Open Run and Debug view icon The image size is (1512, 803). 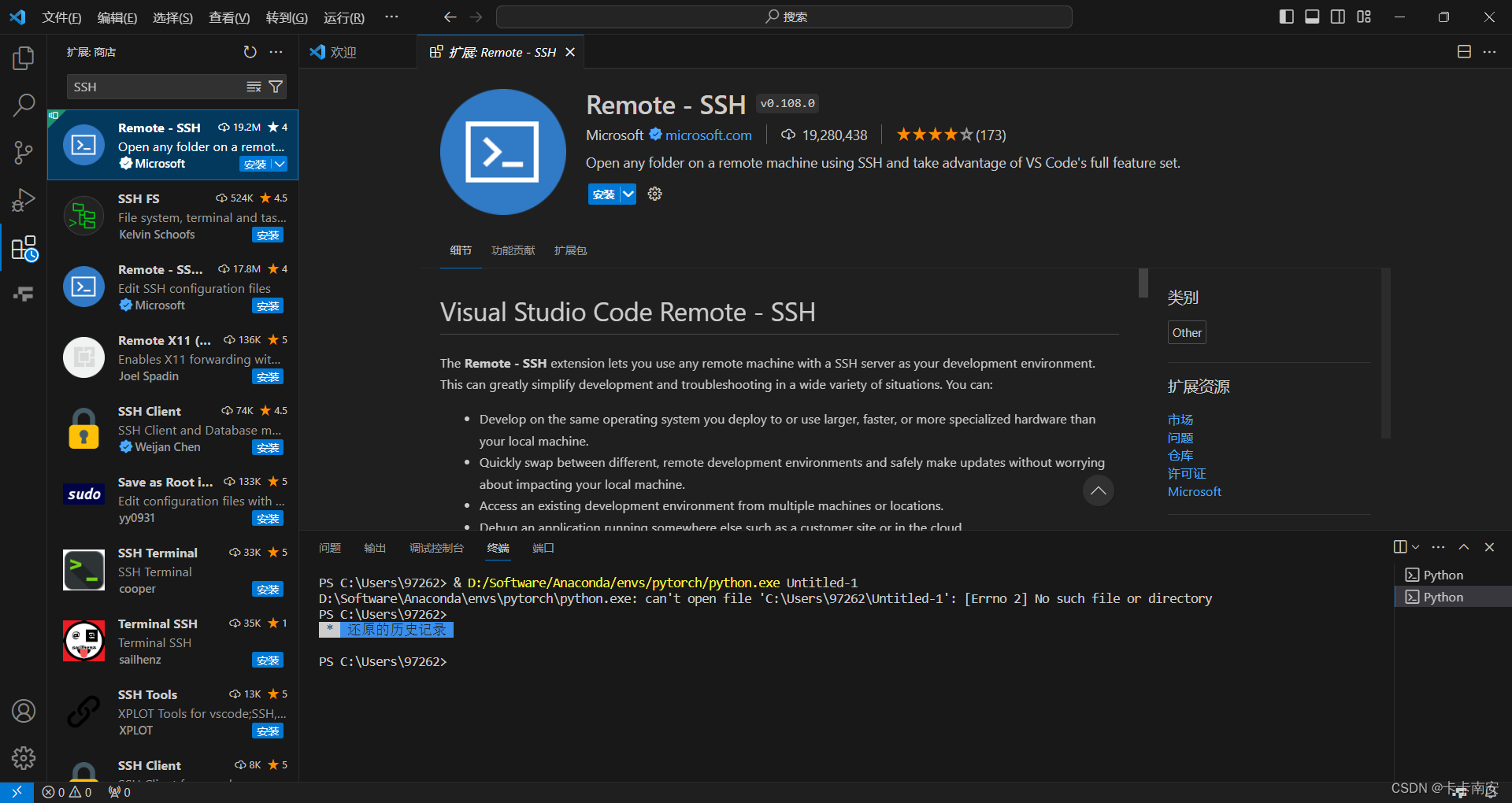pyautogui.click(x=24, y=200)
